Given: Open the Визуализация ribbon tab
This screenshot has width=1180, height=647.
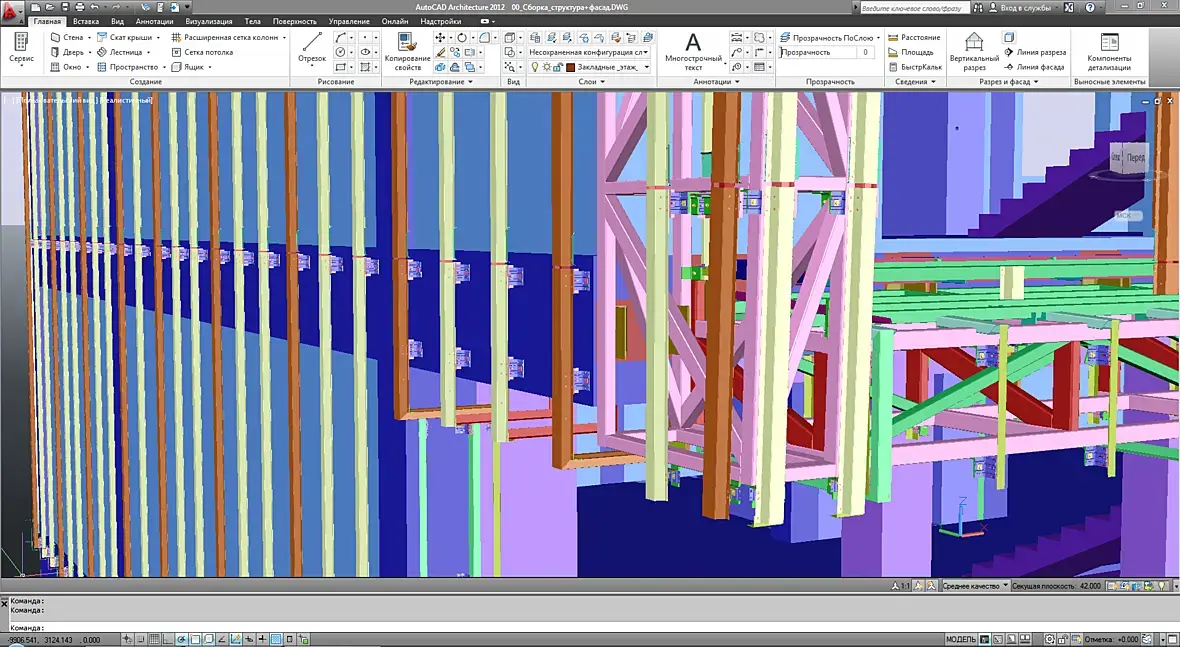Looking at the screenshot, I should (x=209, y=21).
